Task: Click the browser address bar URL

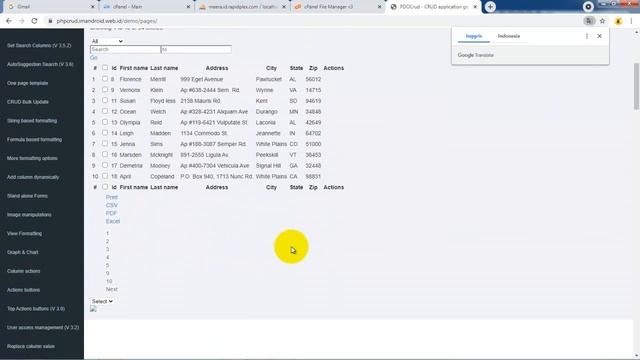Action: [x=107, y=21]
